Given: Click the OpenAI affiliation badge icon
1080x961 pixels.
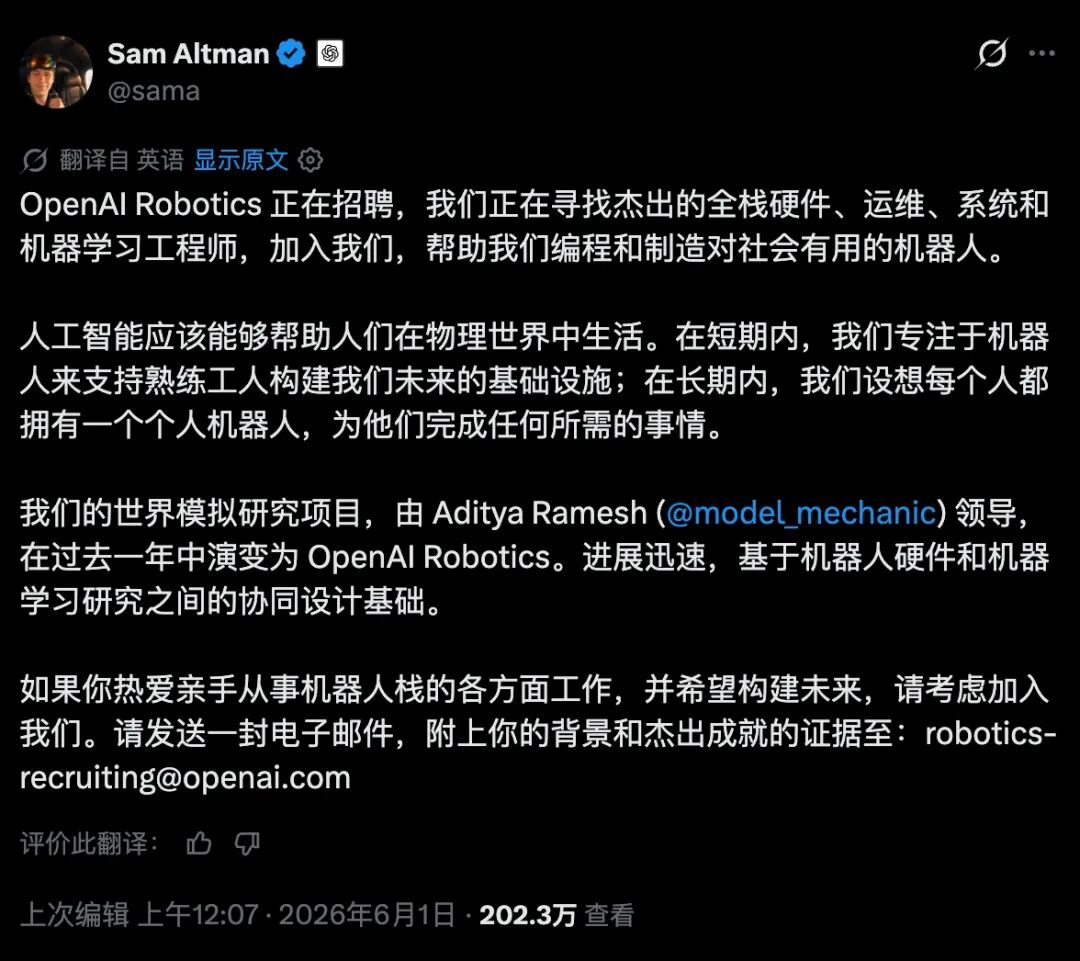Looking at the screenshot, I should tap(330, 54).
